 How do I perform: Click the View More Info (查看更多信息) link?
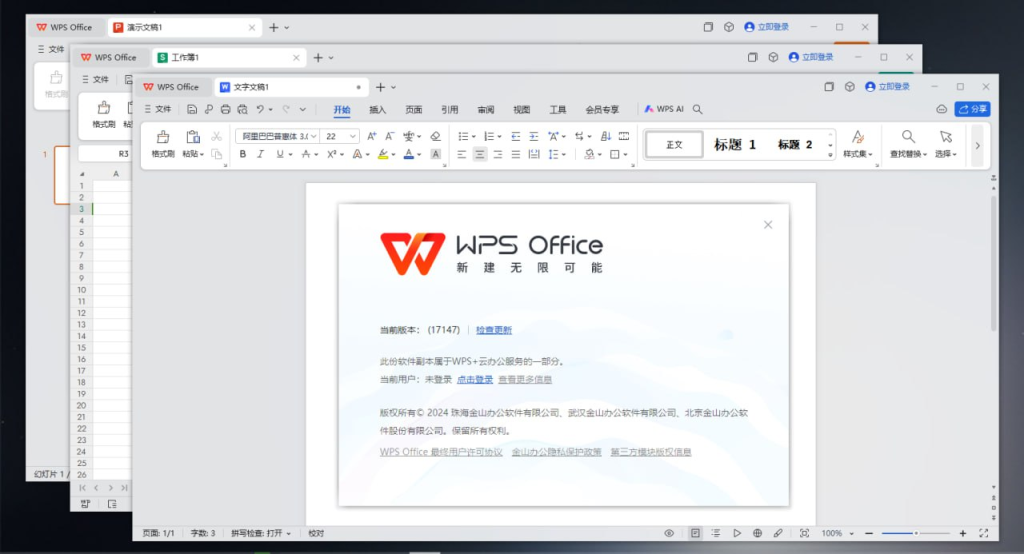tap(525, 380)
